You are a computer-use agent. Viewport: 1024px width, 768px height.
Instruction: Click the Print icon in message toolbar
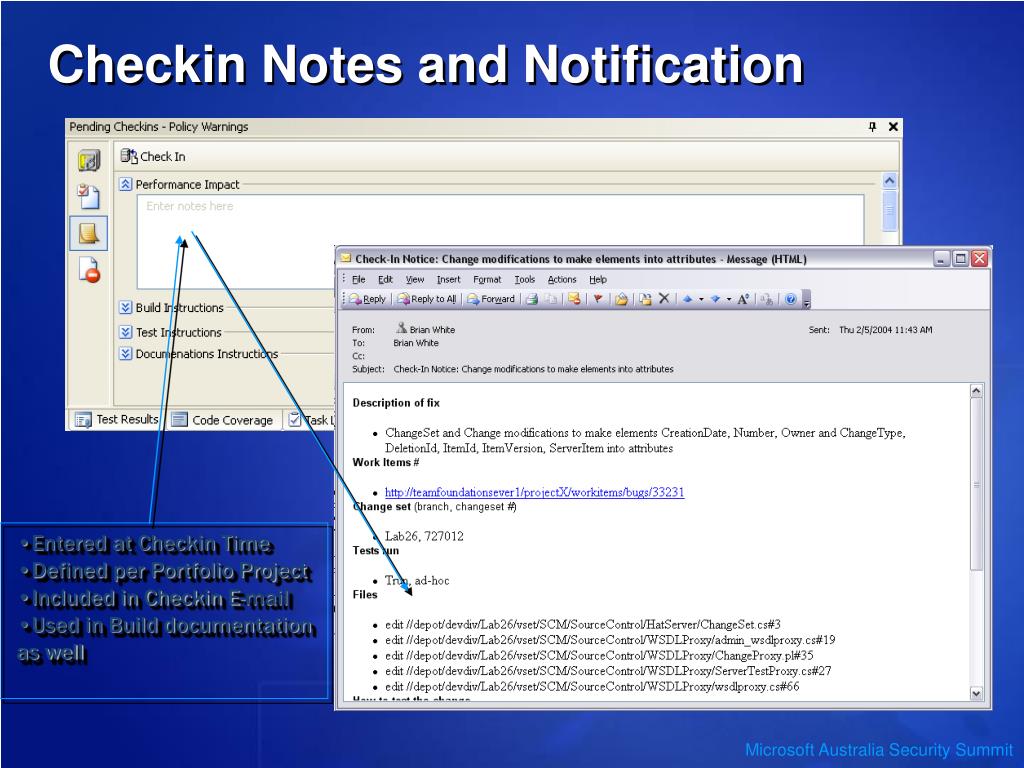[532, 299]
